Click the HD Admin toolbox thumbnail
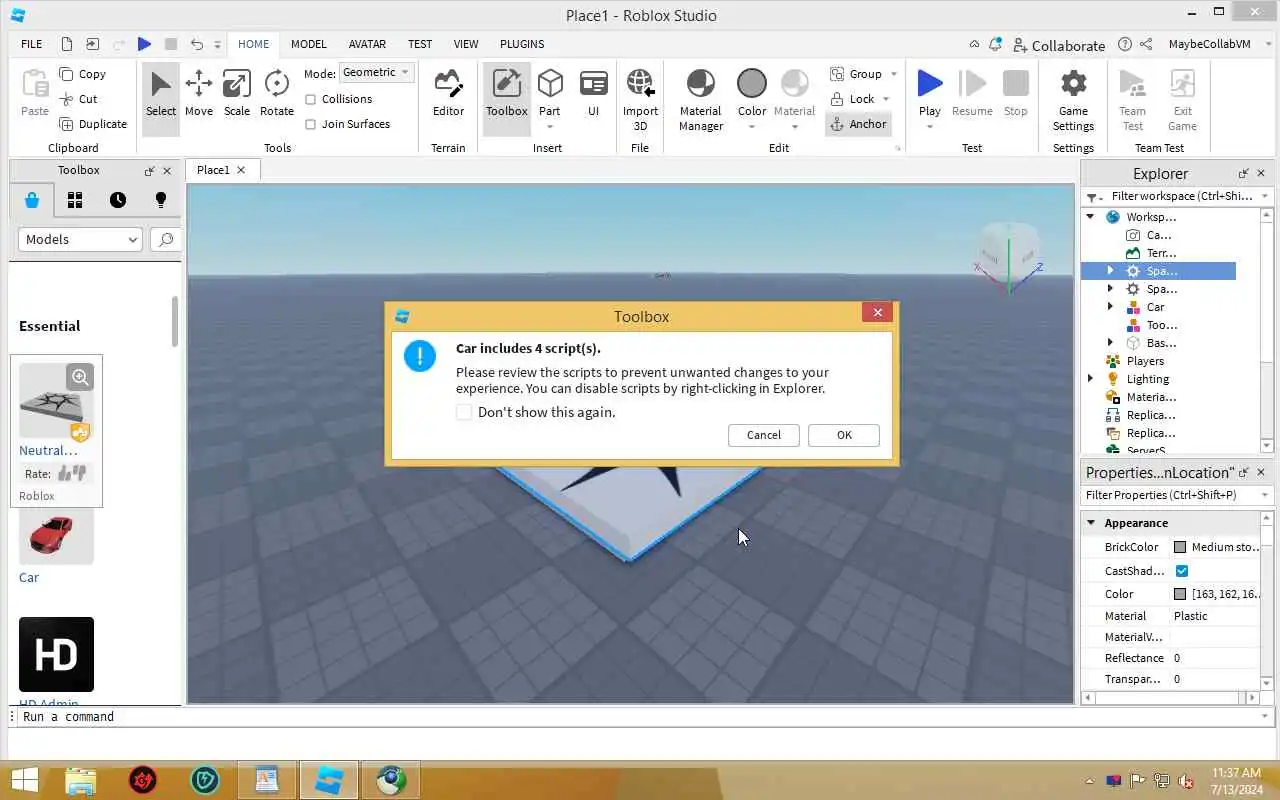Viewport: 1280px width, 800px height. click(x=56, y=654)
